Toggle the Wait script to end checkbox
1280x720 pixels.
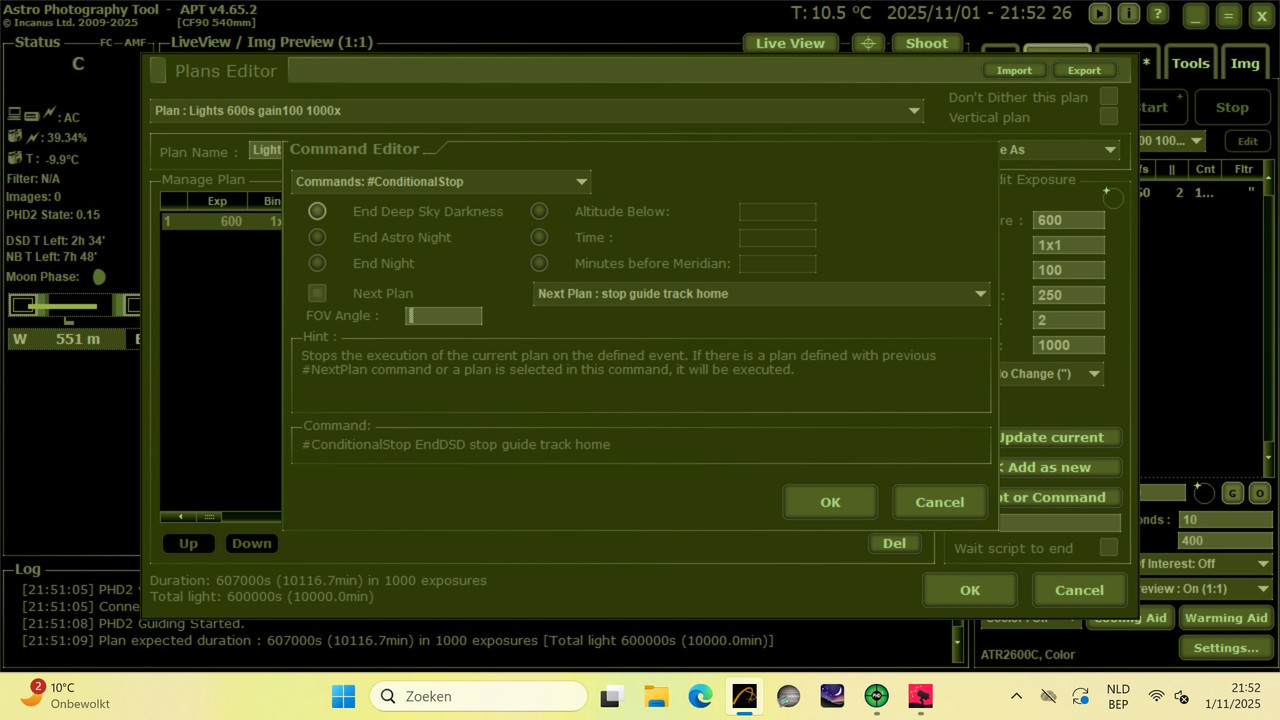click(1109, 548)
